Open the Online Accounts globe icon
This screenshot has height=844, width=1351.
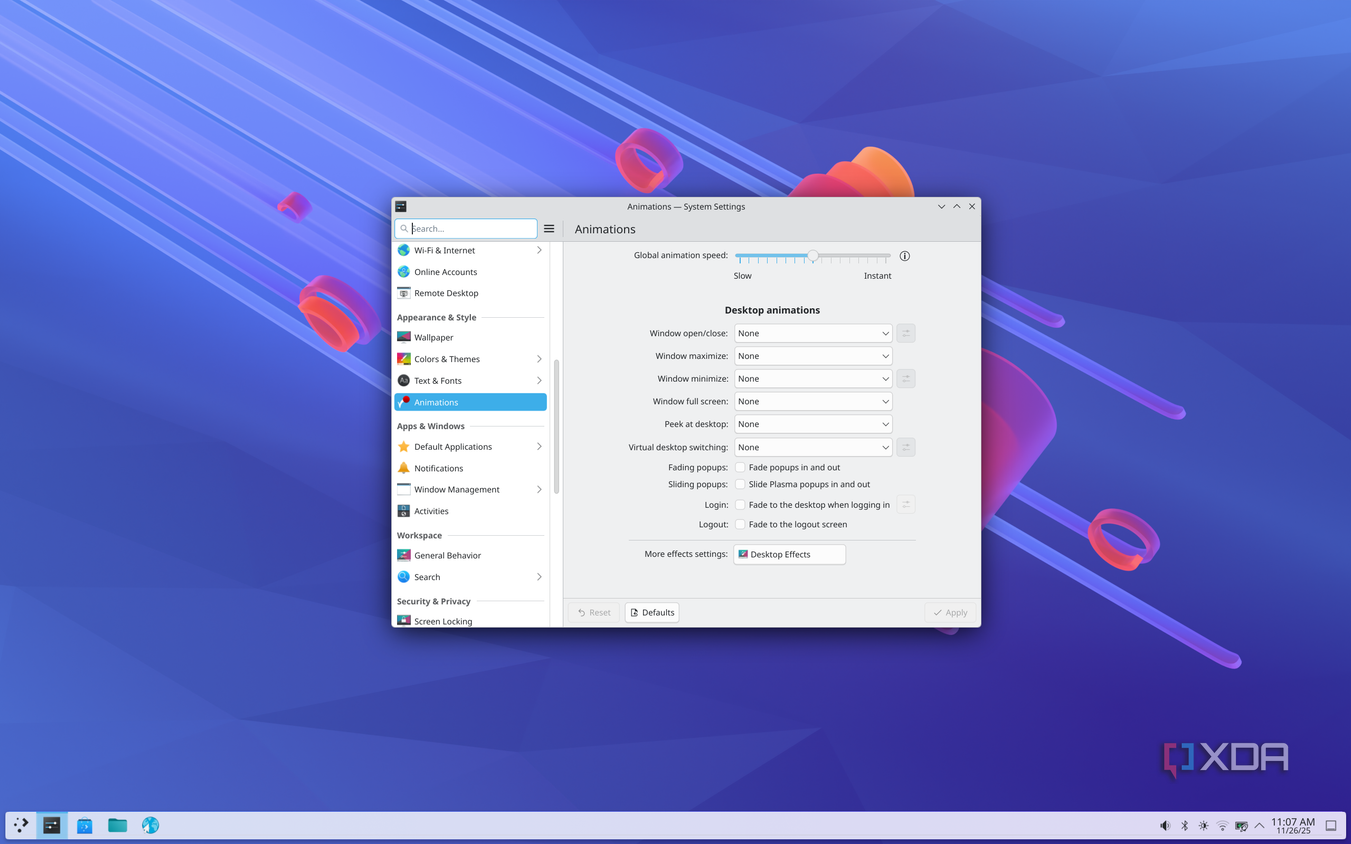(x=404, y=272)
